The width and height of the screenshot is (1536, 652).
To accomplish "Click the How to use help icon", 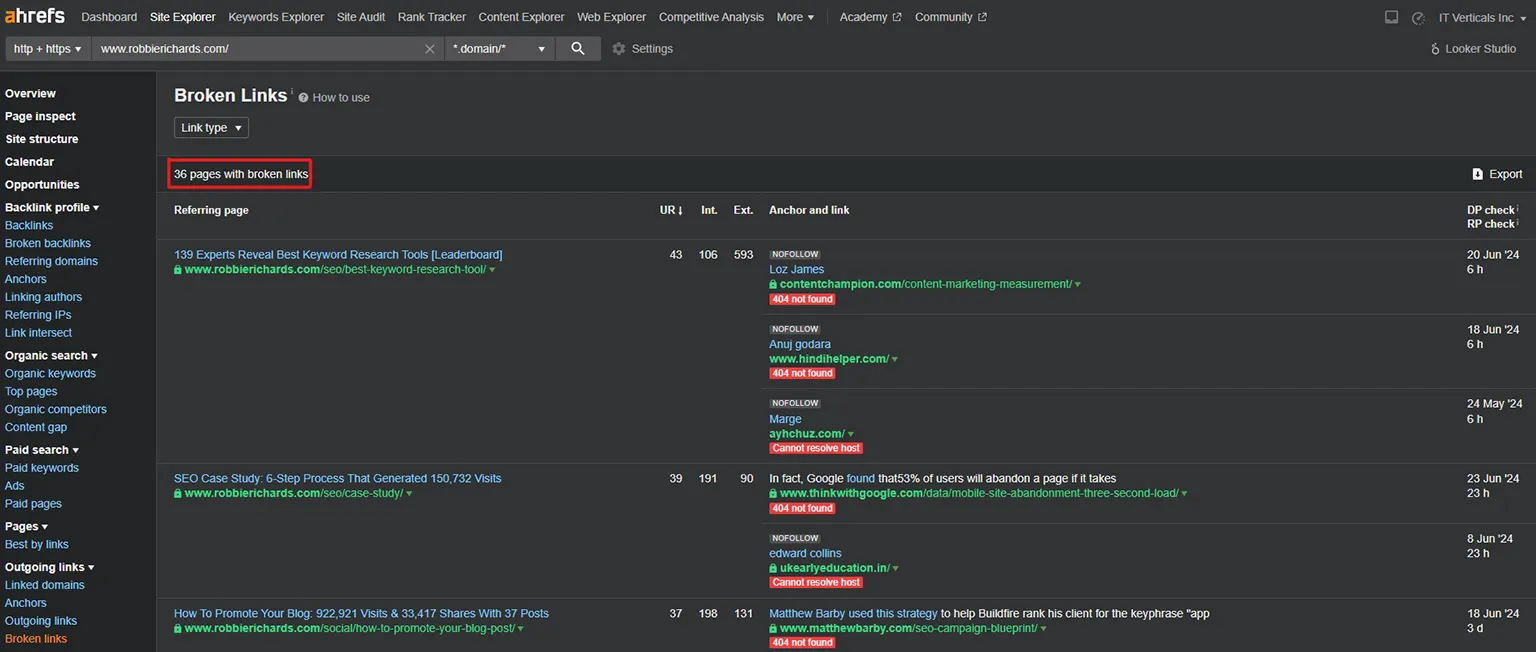I will 303,98.
